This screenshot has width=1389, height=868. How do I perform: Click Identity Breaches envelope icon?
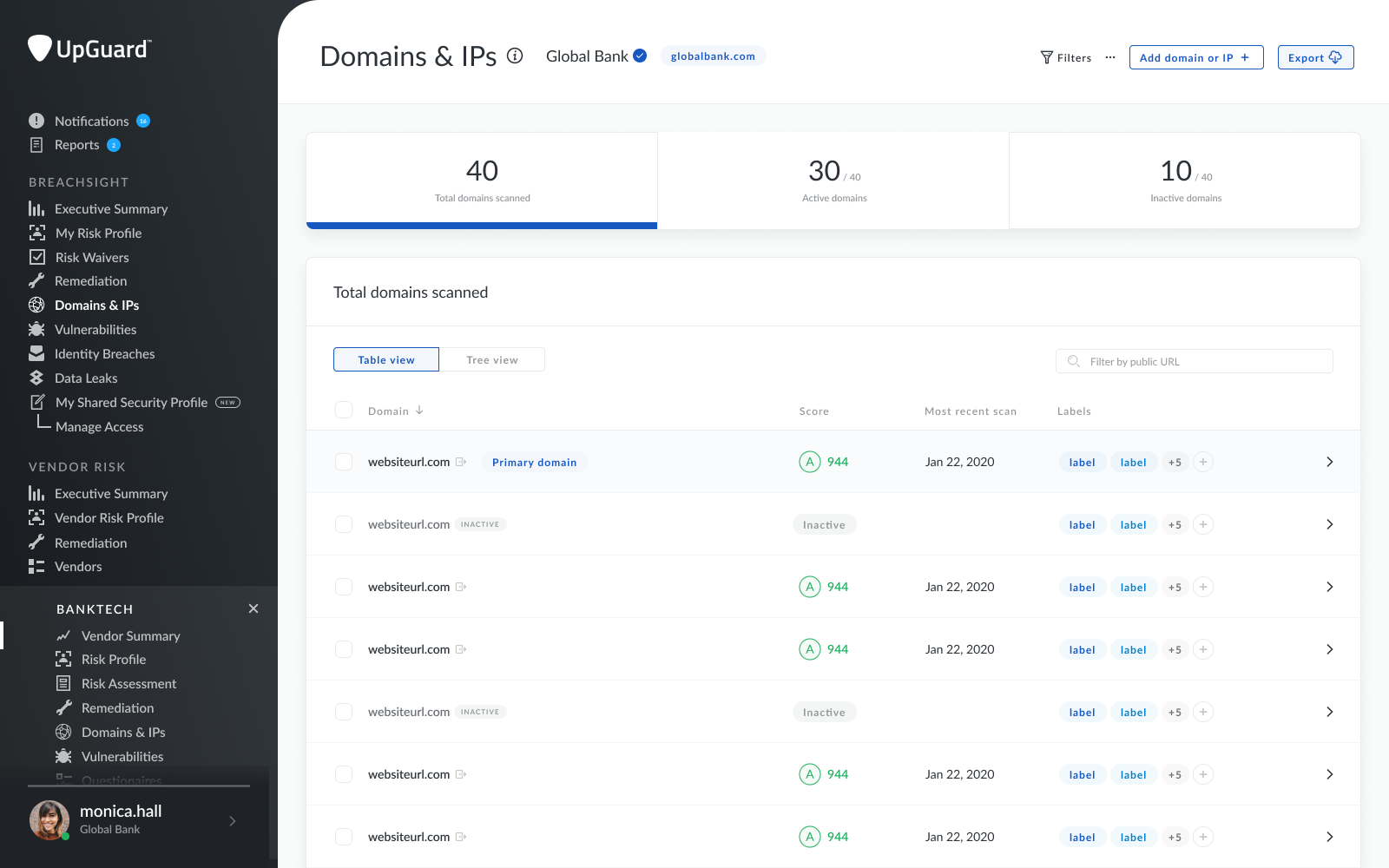pos(36,353)
